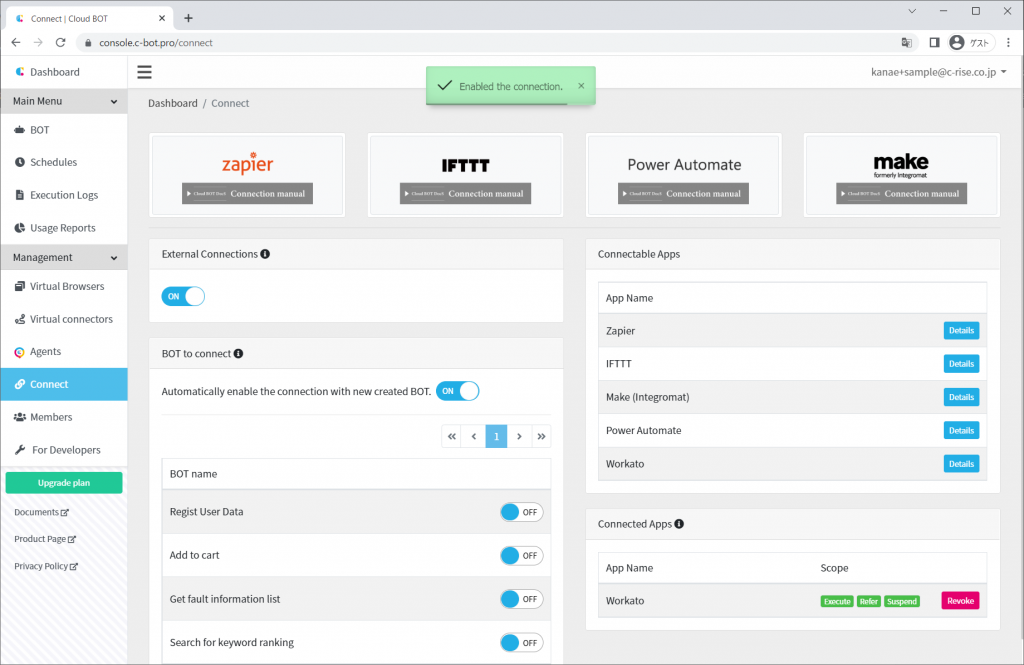Image resolution: width=1024 pixels, height=665 pixels.
Task: Open the browser translate icon
Action: [x=906, y=42]
